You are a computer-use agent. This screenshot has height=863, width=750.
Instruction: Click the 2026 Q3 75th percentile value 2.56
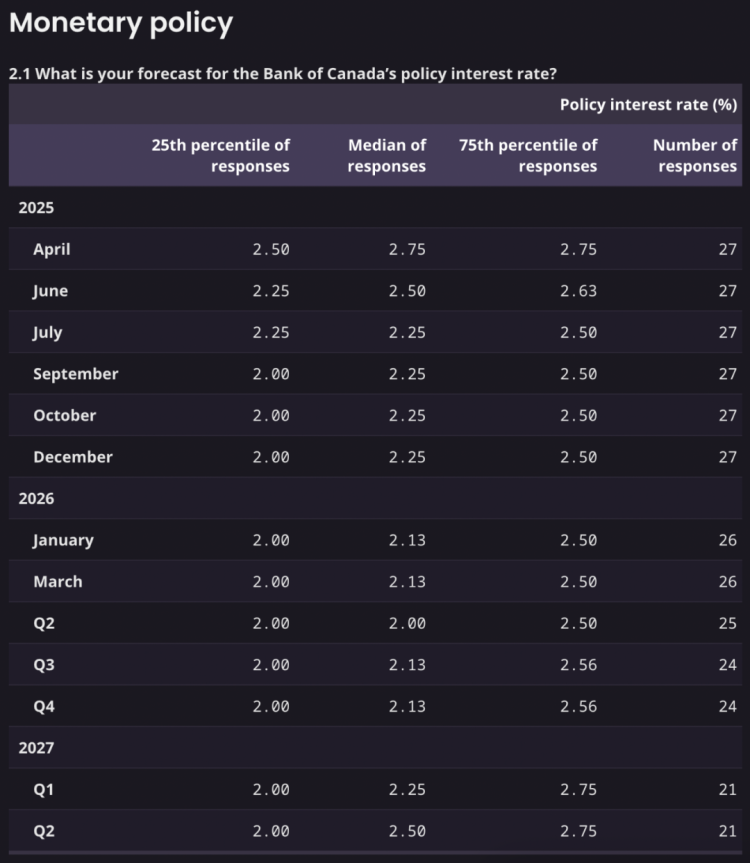pyautogui.click(x=578, y=665)
